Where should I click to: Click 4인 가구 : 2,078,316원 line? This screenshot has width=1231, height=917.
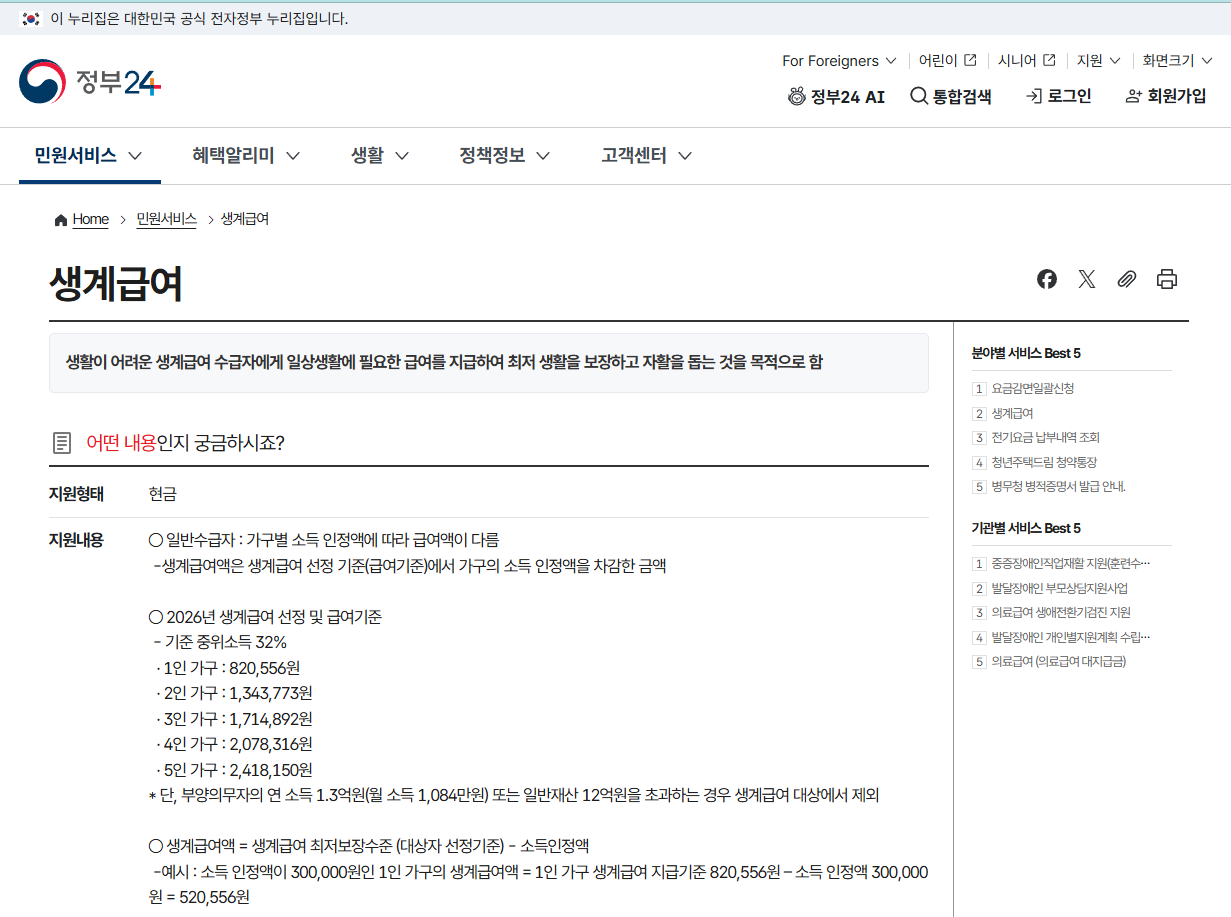tap(234, 744)
